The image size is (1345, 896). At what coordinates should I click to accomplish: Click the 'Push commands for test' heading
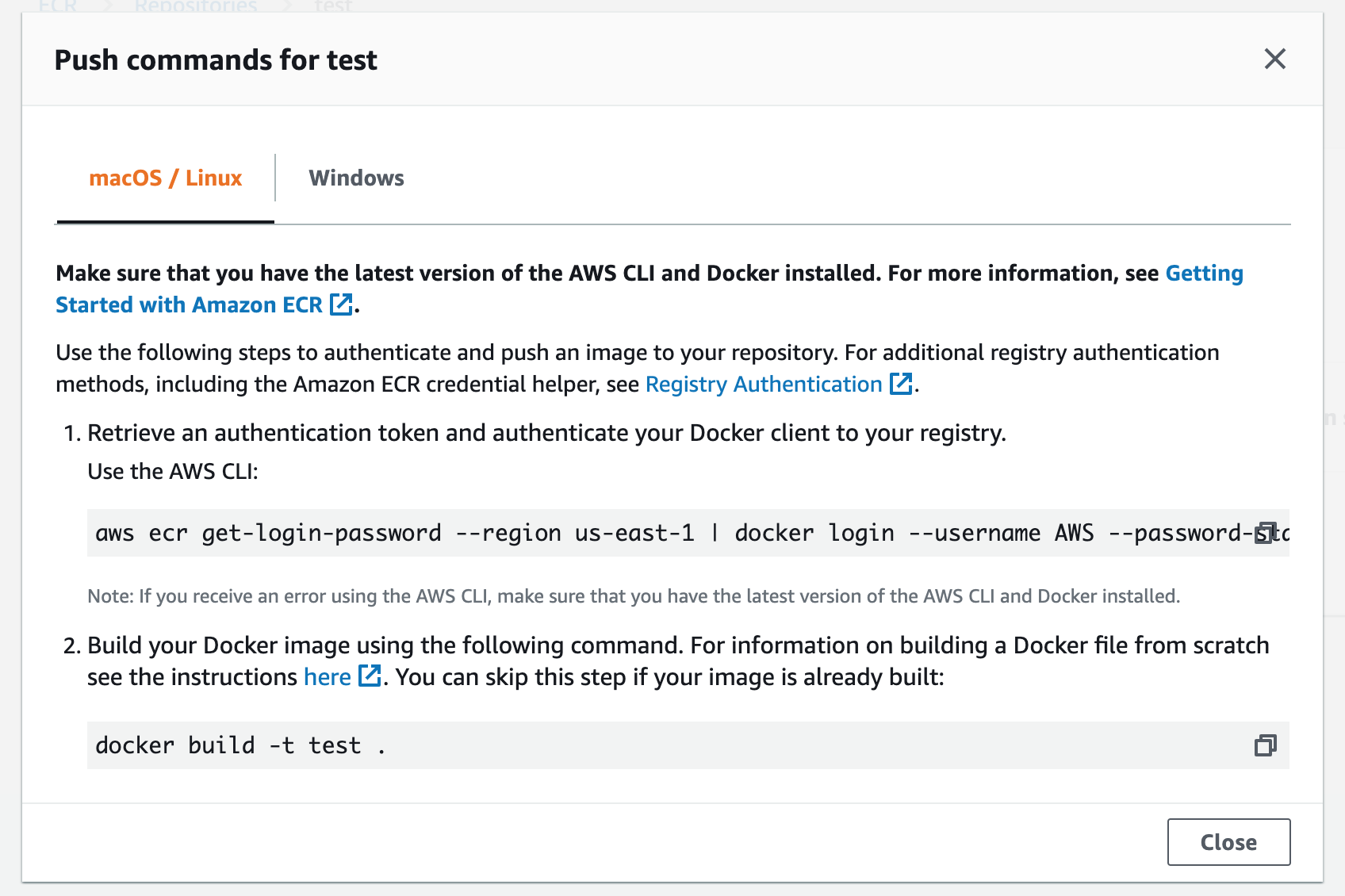click(x=216, y=60)
